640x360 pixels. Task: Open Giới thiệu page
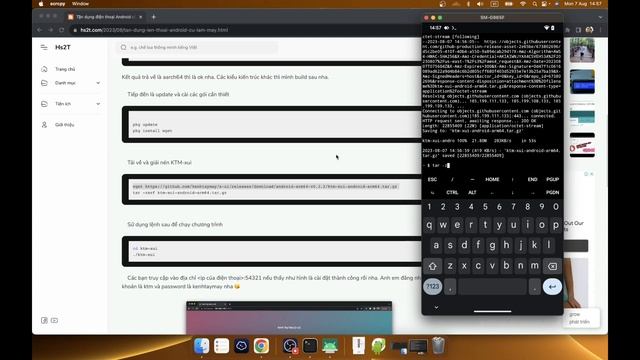tap(64, 124)
